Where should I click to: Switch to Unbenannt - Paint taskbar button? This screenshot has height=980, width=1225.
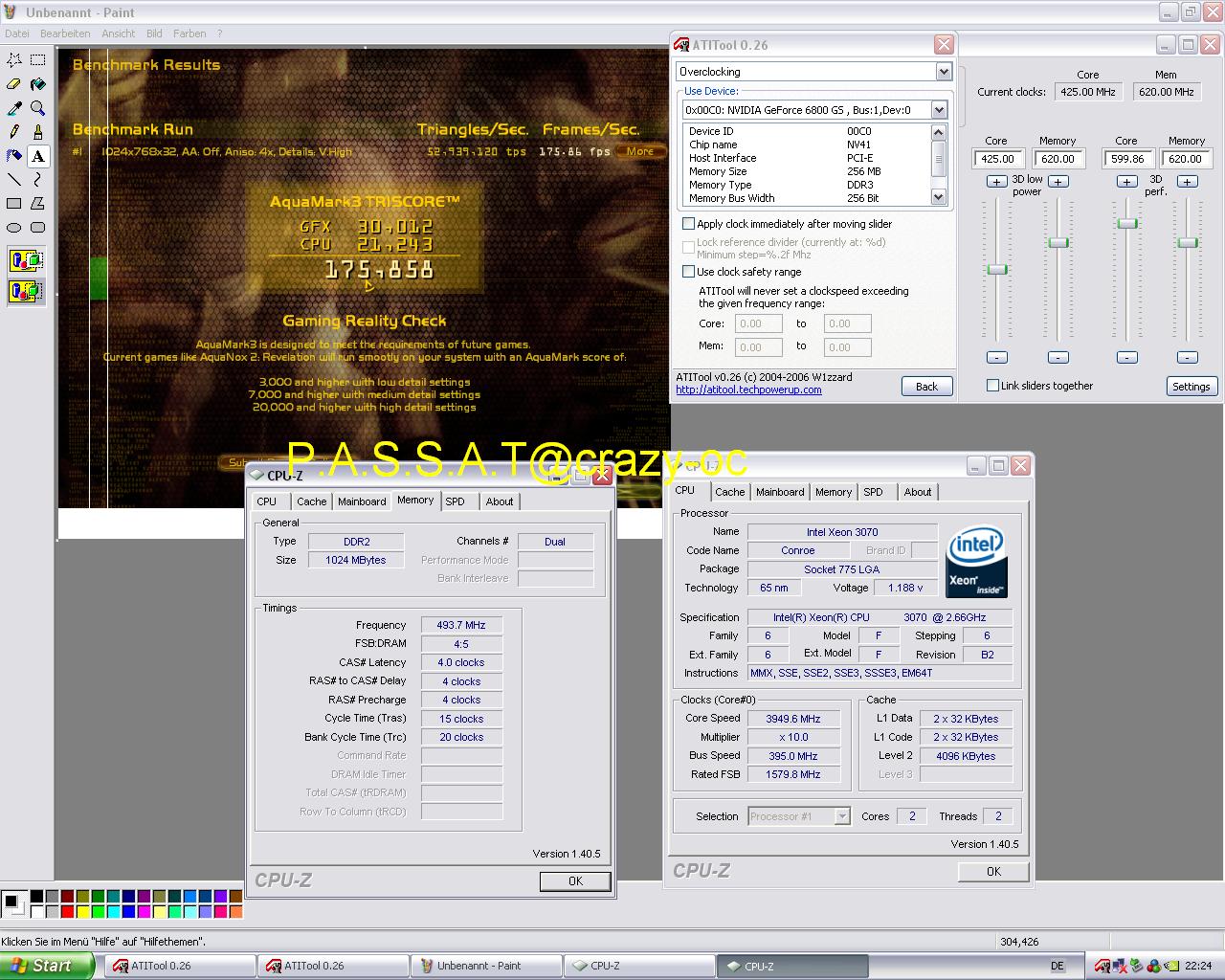click(485, 966)
